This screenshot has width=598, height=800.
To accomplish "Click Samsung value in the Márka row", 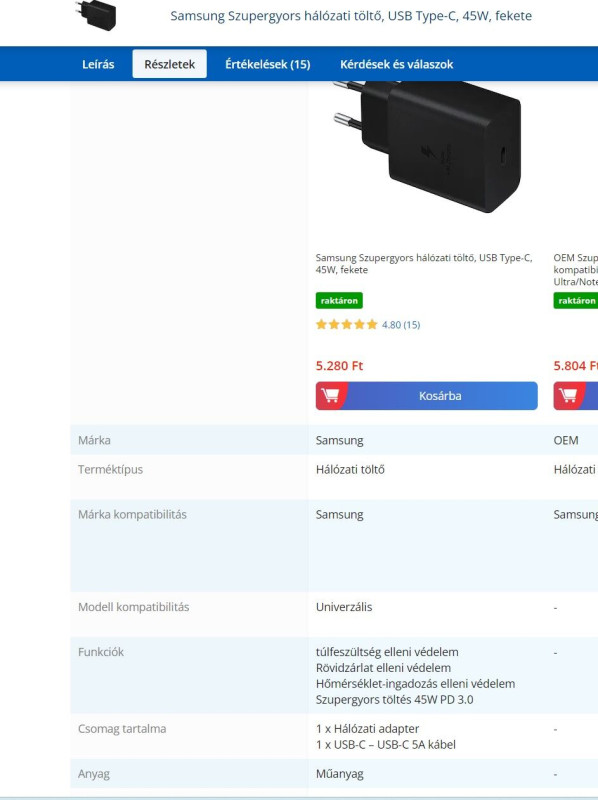I will [x=339, y=440].
